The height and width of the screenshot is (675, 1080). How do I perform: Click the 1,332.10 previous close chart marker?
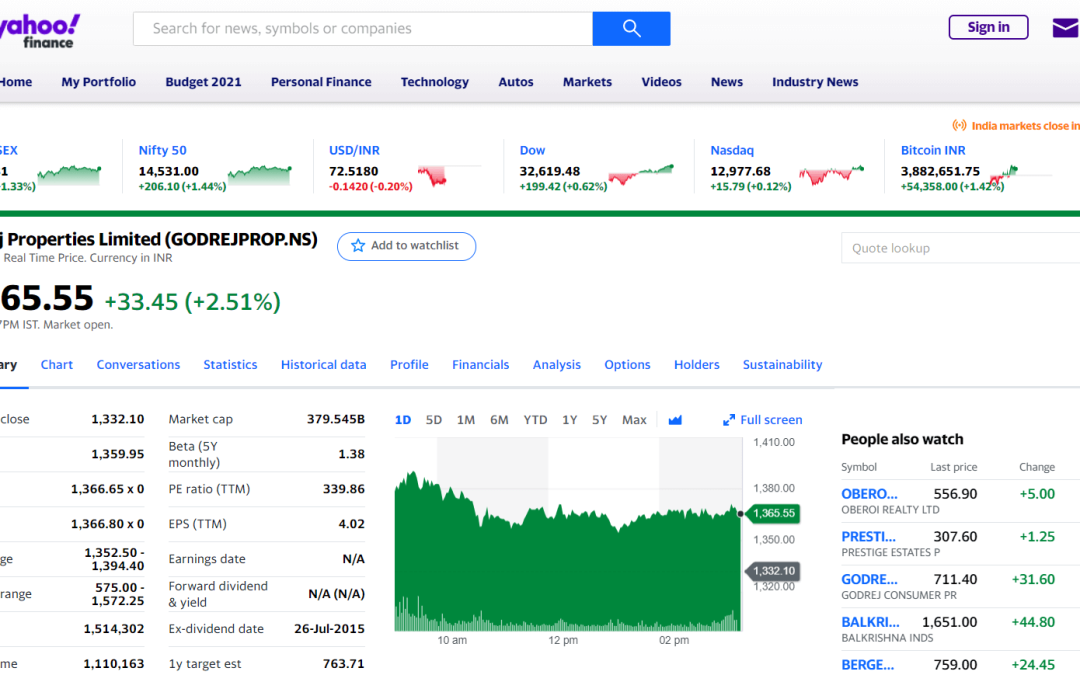tap(772, 571)
